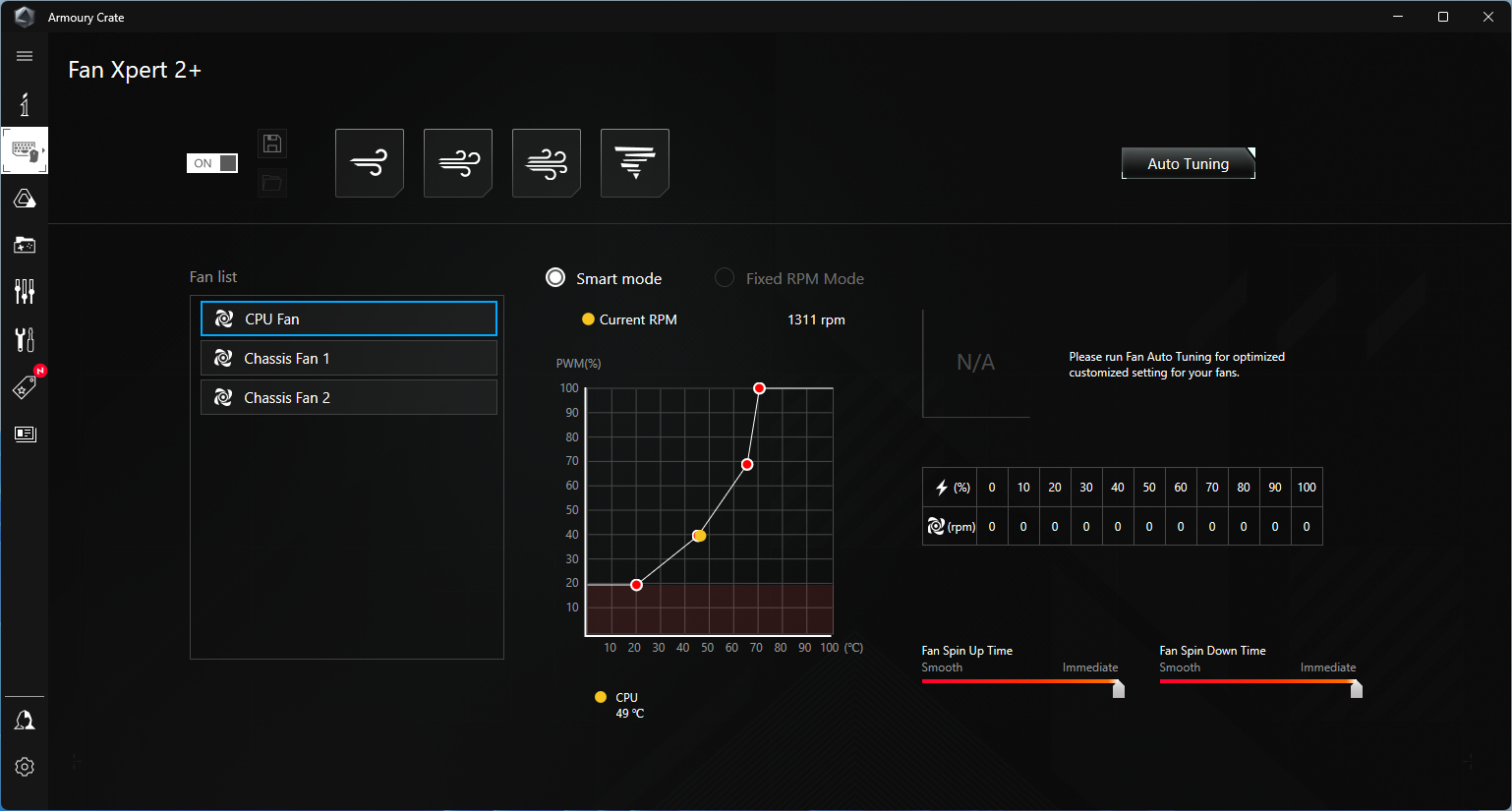Choose Fixed RPM Mode radio button

[725, 278]
